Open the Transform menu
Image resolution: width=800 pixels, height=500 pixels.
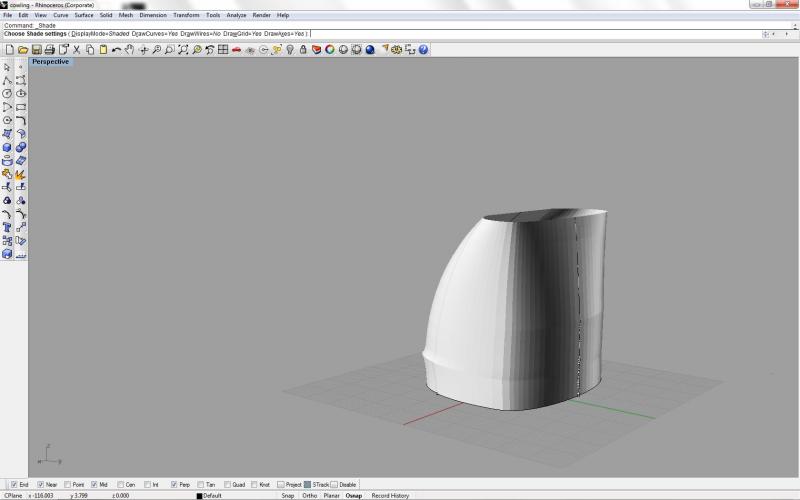pyautogui.click(x=186, y=15)
